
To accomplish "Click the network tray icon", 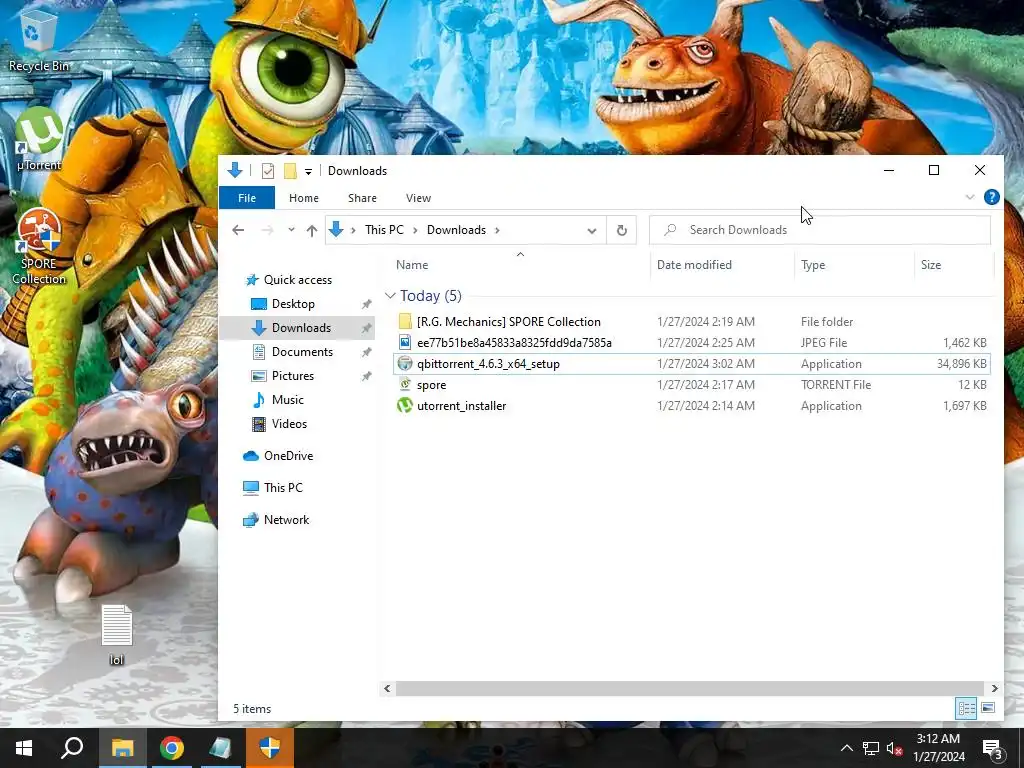I will pos(871,748).
